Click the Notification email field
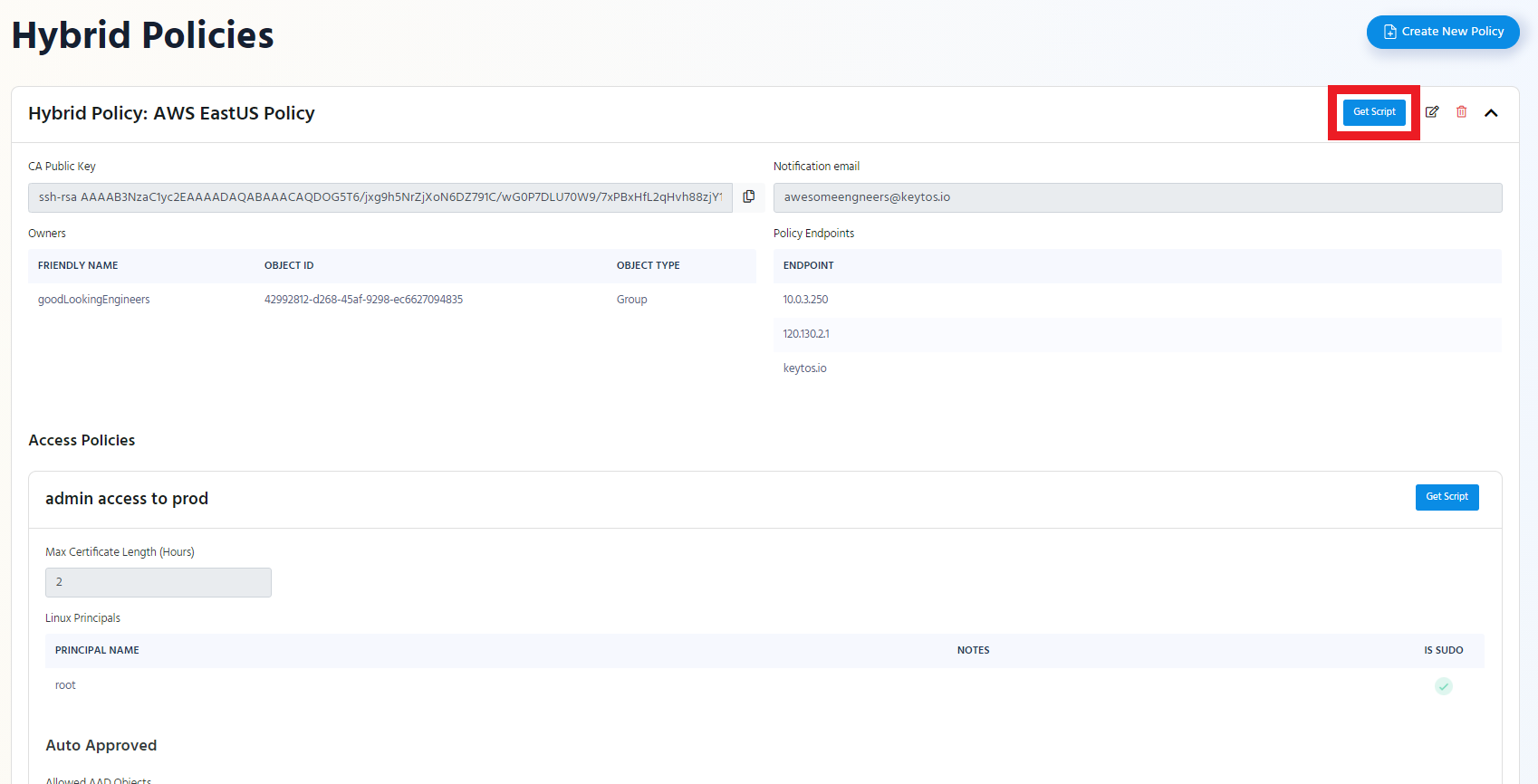This screenshot has width=1538, height=784. [1137, 197]
